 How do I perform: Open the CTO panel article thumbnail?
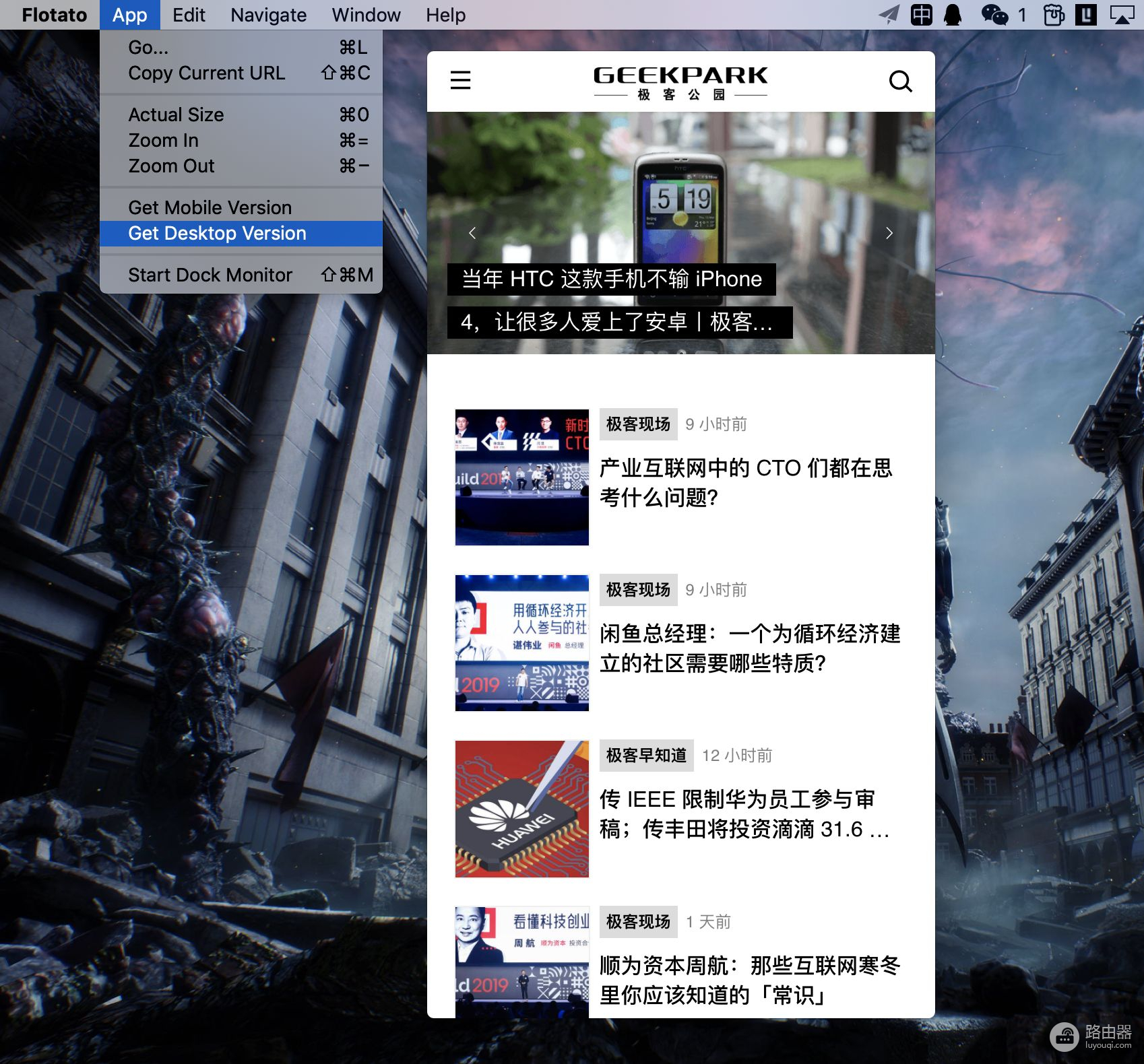522,477
